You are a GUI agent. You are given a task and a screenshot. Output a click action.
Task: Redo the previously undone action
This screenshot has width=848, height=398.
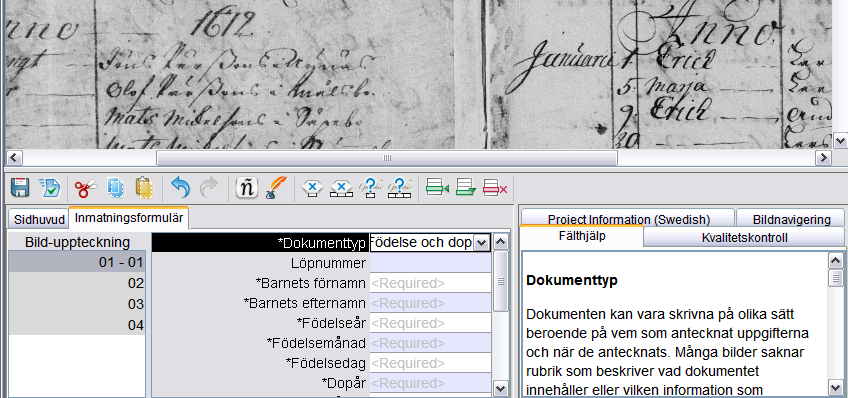point(208,188)
